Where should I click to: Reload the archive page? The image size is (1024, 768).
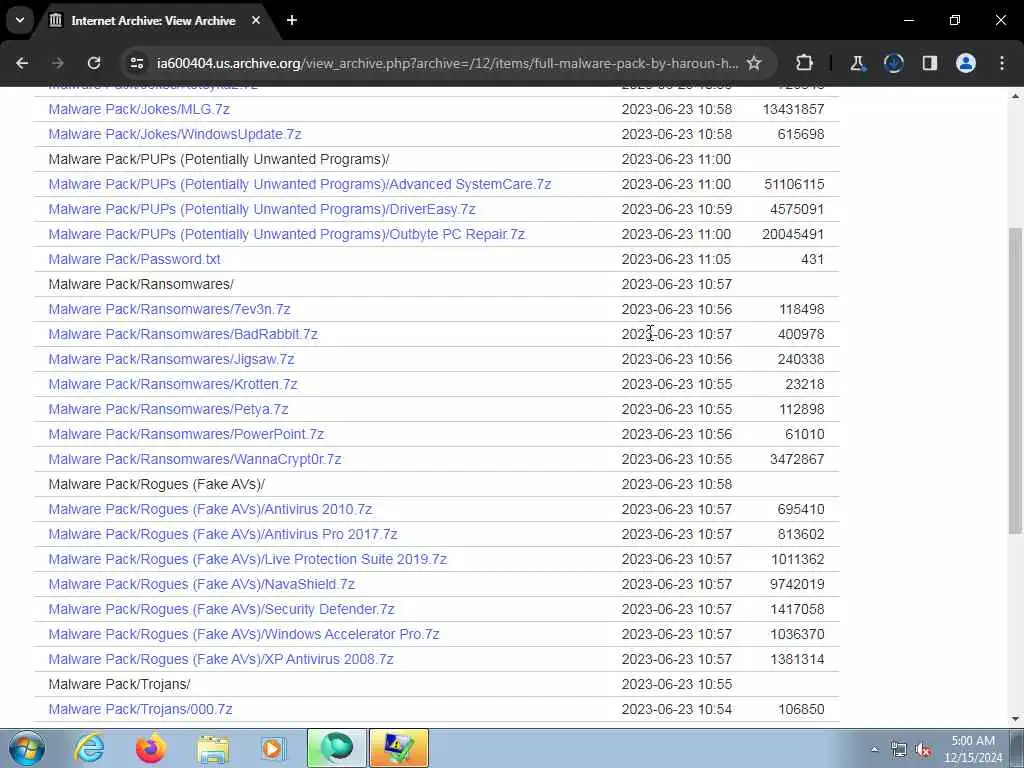click(x=94, y=63)
